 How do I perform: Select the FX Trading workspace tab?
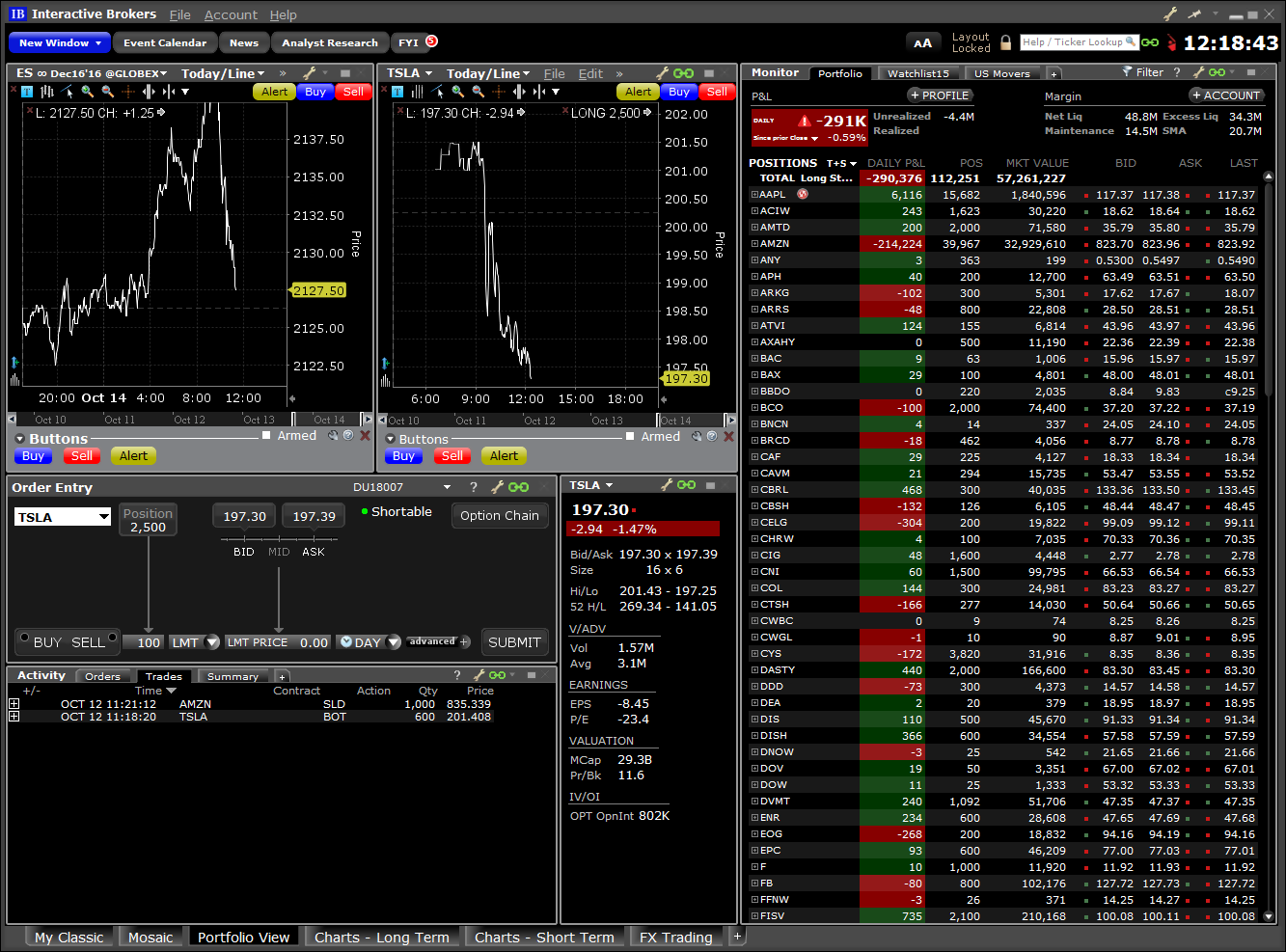tap(676, 937)
